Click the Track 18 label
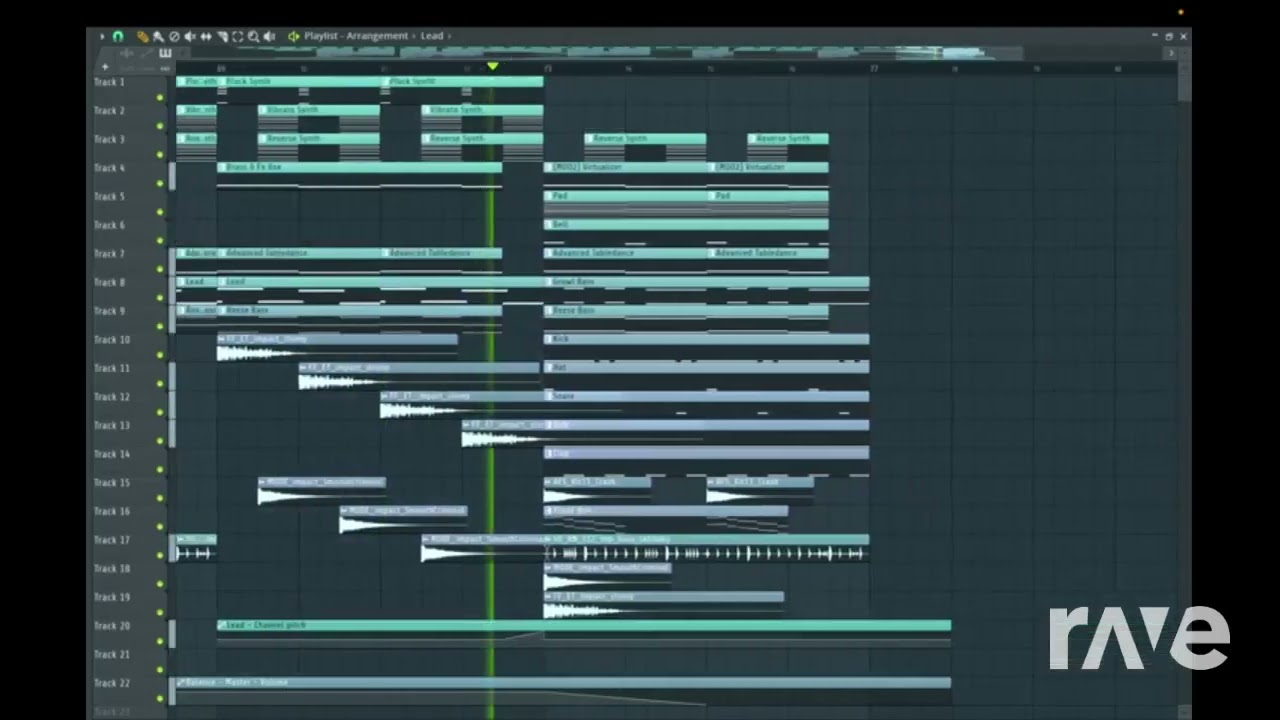This screenshot has height=720, width=1280. (112, 569)
